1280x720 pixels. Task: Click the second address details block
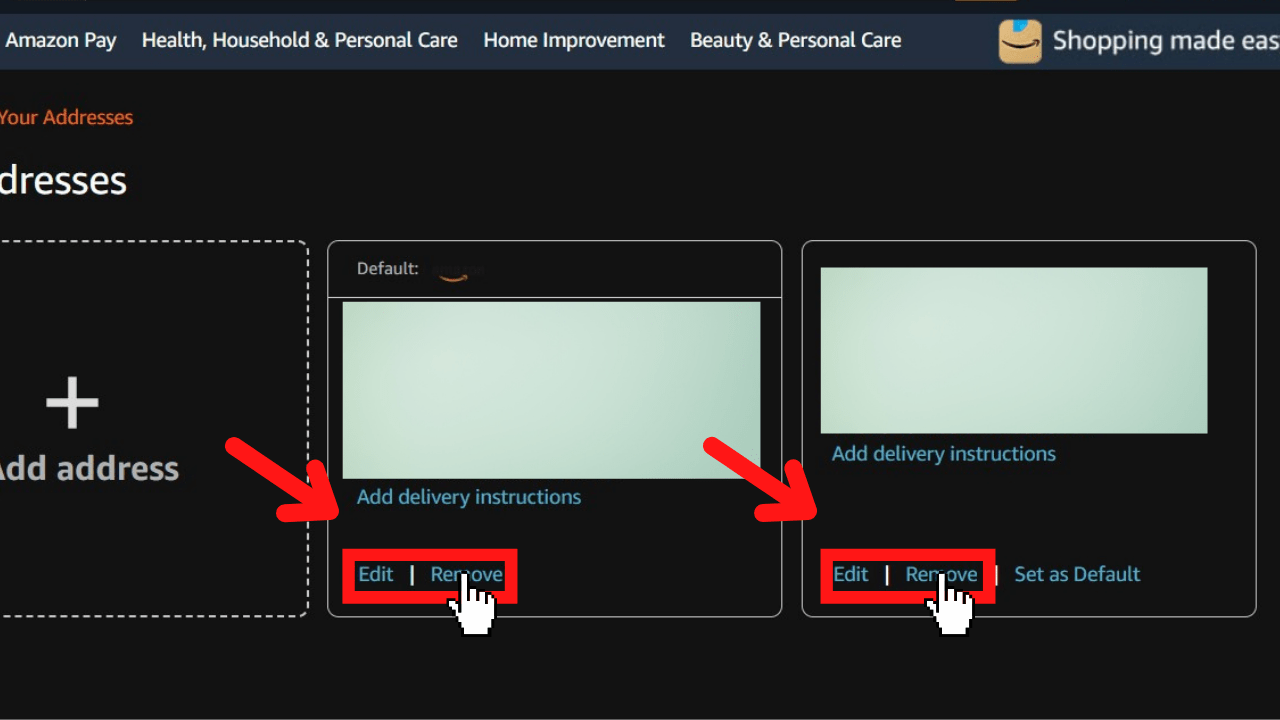click(x=1013, y=350)
